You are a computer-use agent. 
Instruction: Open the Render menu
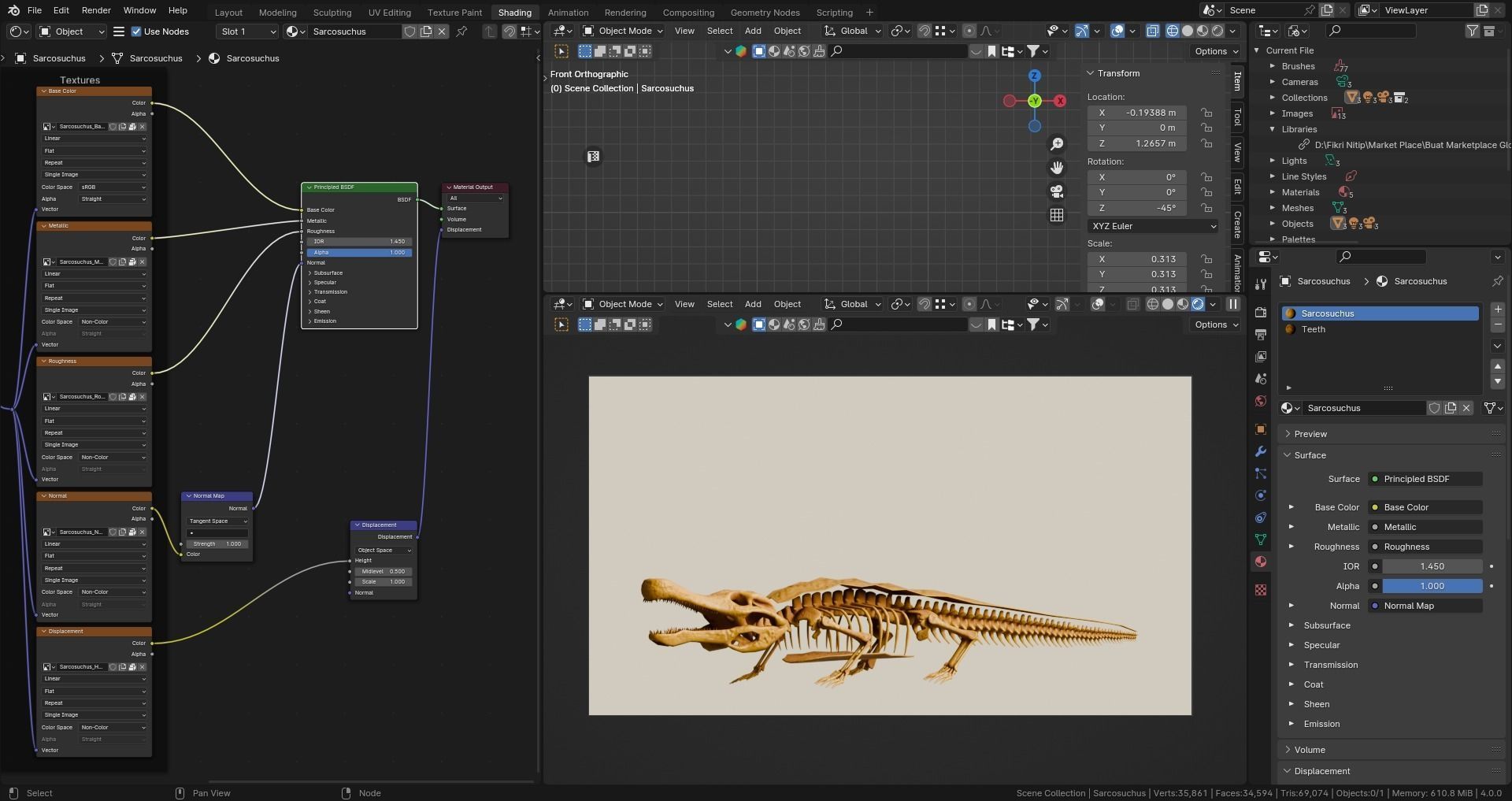tap(96, 10)
